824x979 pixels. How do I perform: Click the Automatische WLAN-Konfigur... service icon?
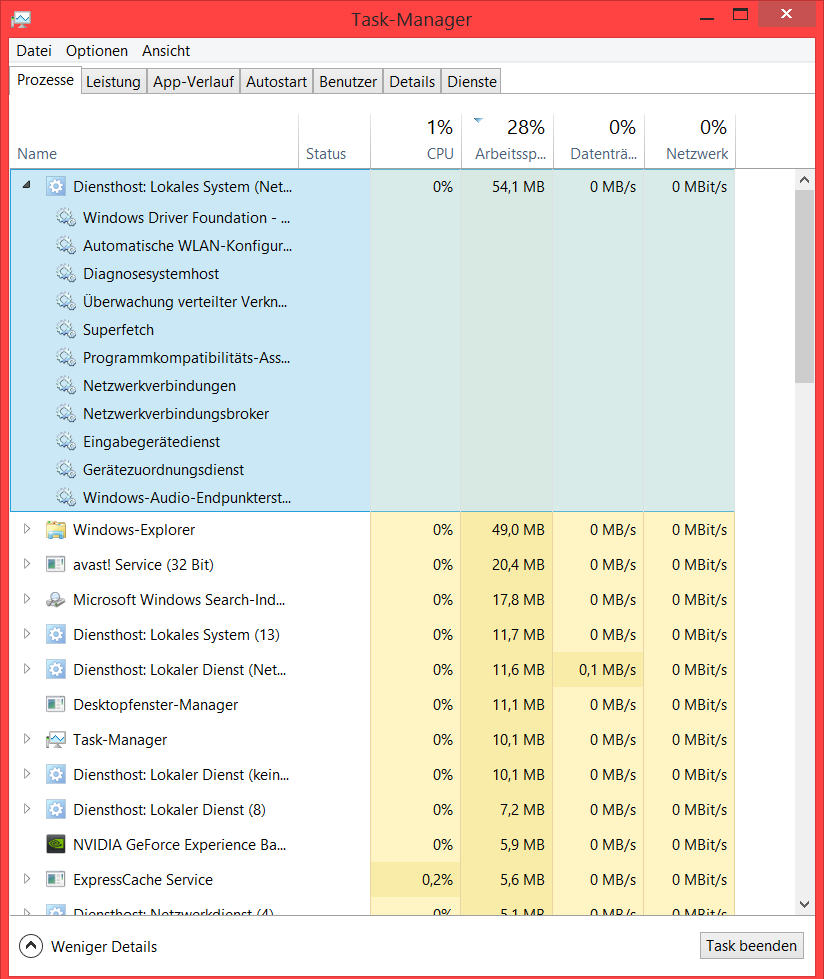click(x=66, y=245)
